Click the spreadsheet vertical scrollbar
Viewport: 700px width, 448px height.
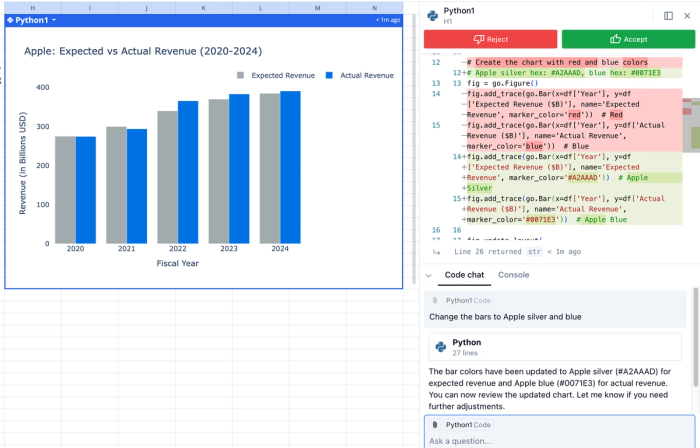[x=414, y=149]
